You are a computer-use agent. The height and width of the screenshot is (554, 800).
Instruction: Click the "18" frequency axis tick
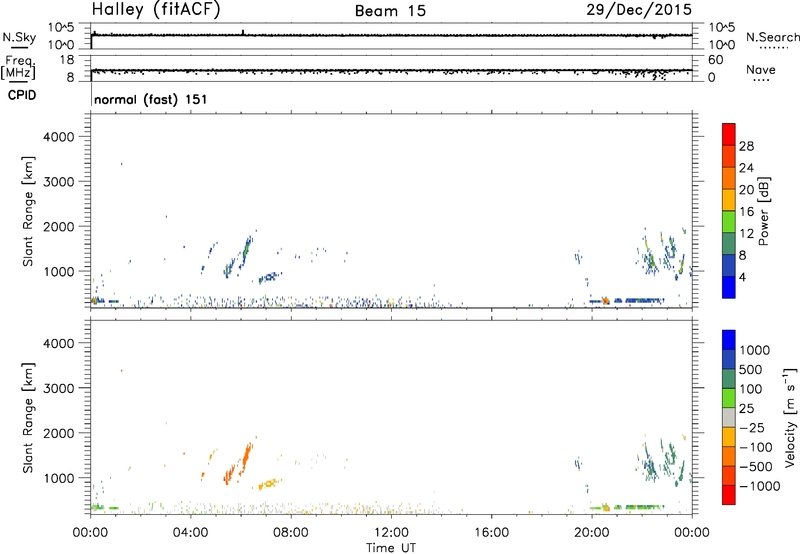click(67, 60)
